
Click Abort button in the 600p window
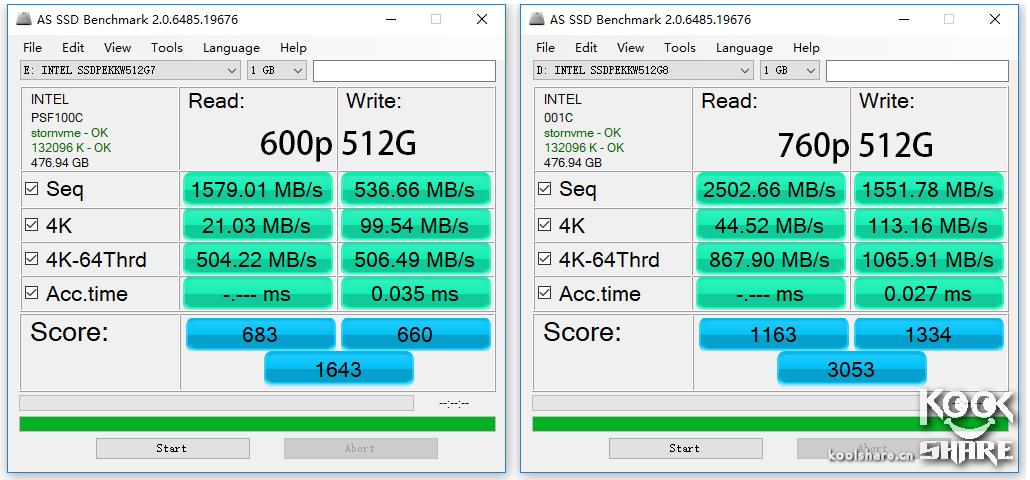(x=361, y=448)
